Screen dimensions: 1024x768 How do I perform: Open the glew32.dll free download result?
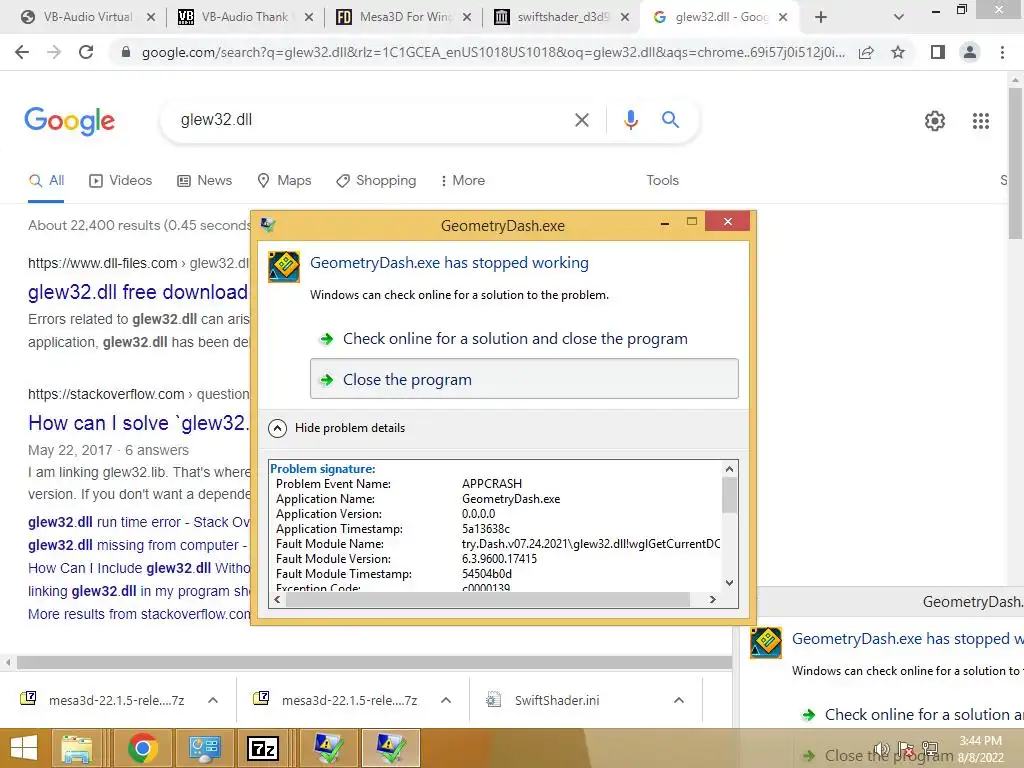[138, 292]
